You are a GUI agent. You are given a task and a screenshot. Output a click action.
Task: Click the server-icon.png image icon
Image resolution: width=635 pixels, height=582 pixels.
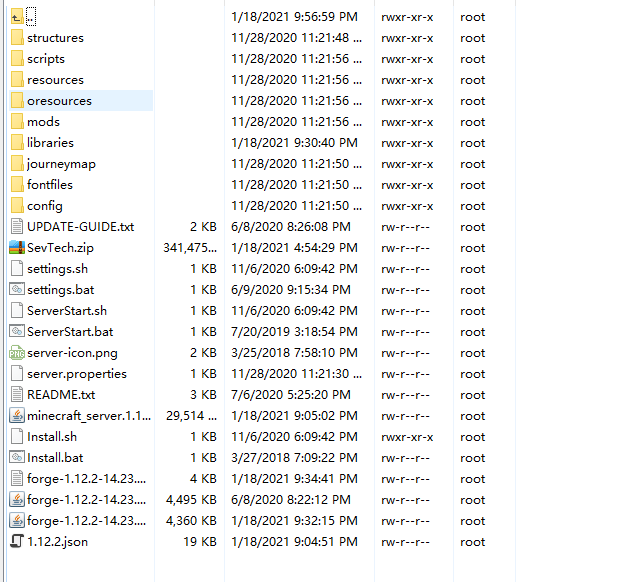(x=17, y=352)
